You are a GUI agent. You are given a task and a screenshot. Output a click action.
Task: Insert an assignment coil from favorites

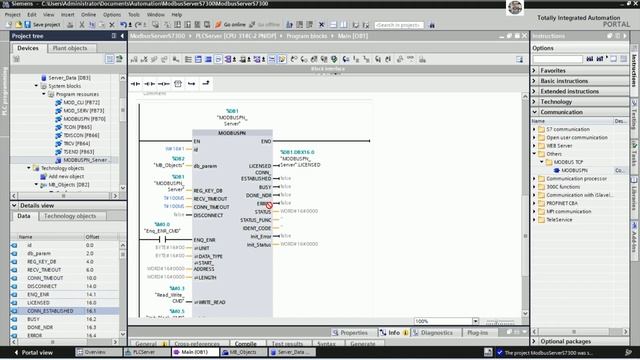[164, 84]
